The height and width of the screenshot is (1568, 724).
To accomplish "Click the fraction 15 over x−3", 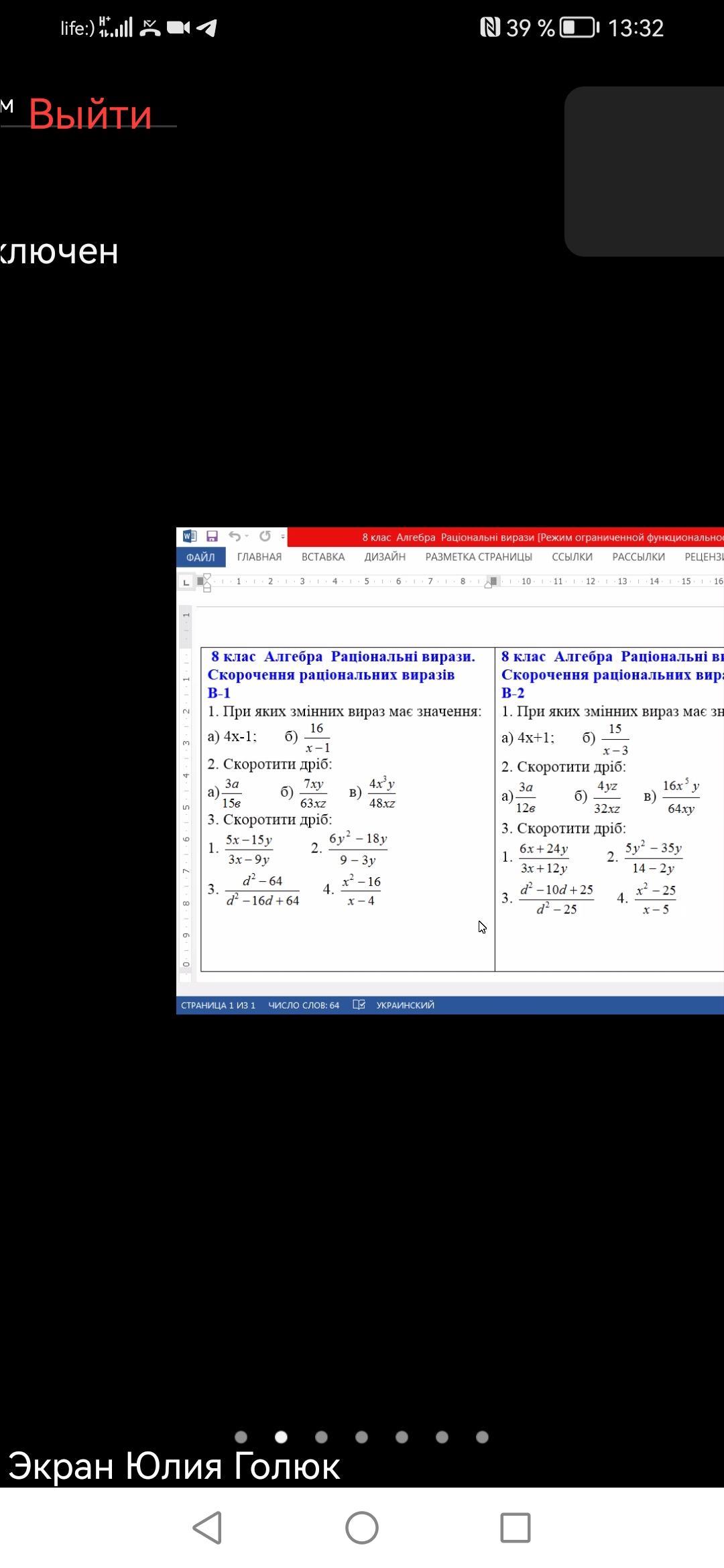I will [615, 739].
